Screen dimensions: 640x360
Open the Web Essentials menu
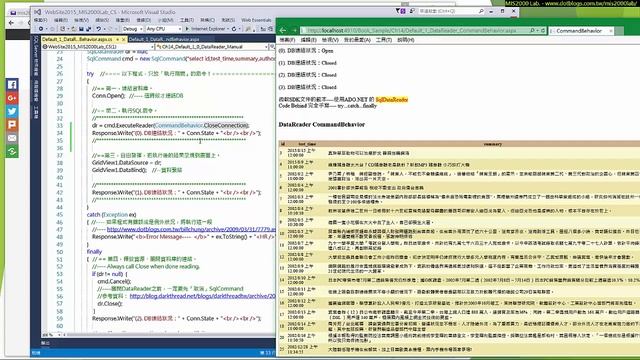pos(256,20)
